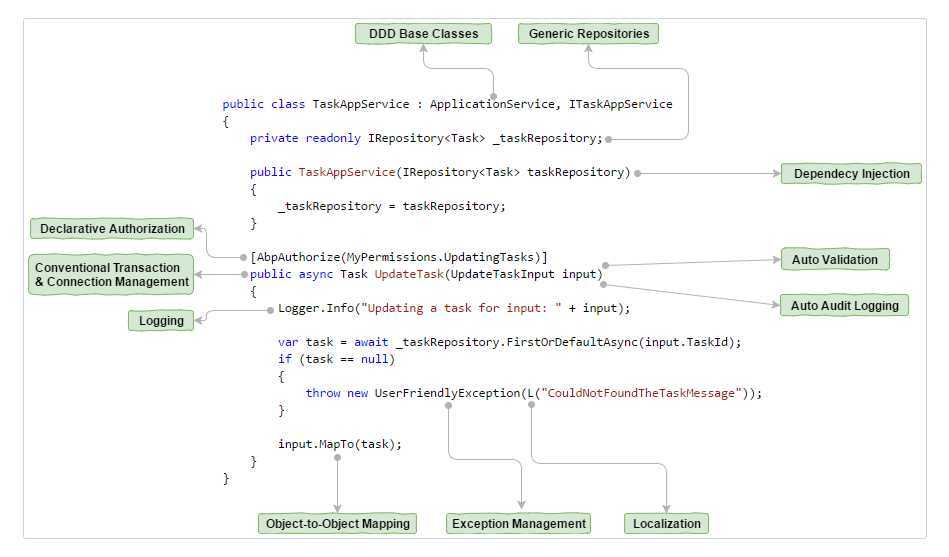Click the Localization green label
949x557 pixels.
(666, 524)
